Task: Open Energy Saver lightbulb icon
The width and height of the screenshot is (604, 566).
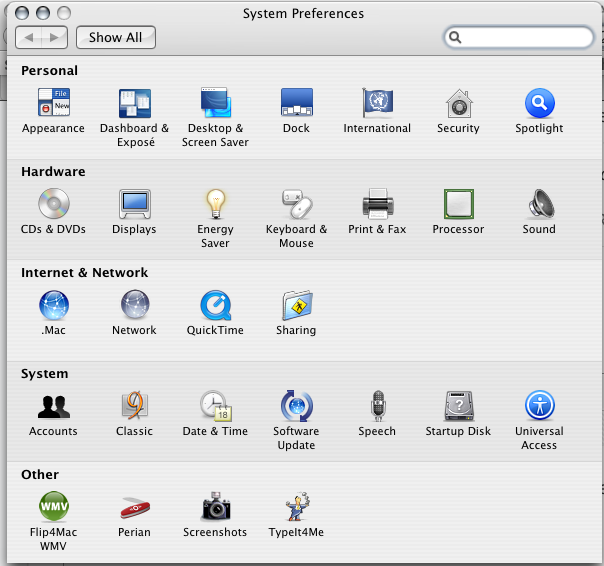Action: pyautogui.click(x=216, y=204)
